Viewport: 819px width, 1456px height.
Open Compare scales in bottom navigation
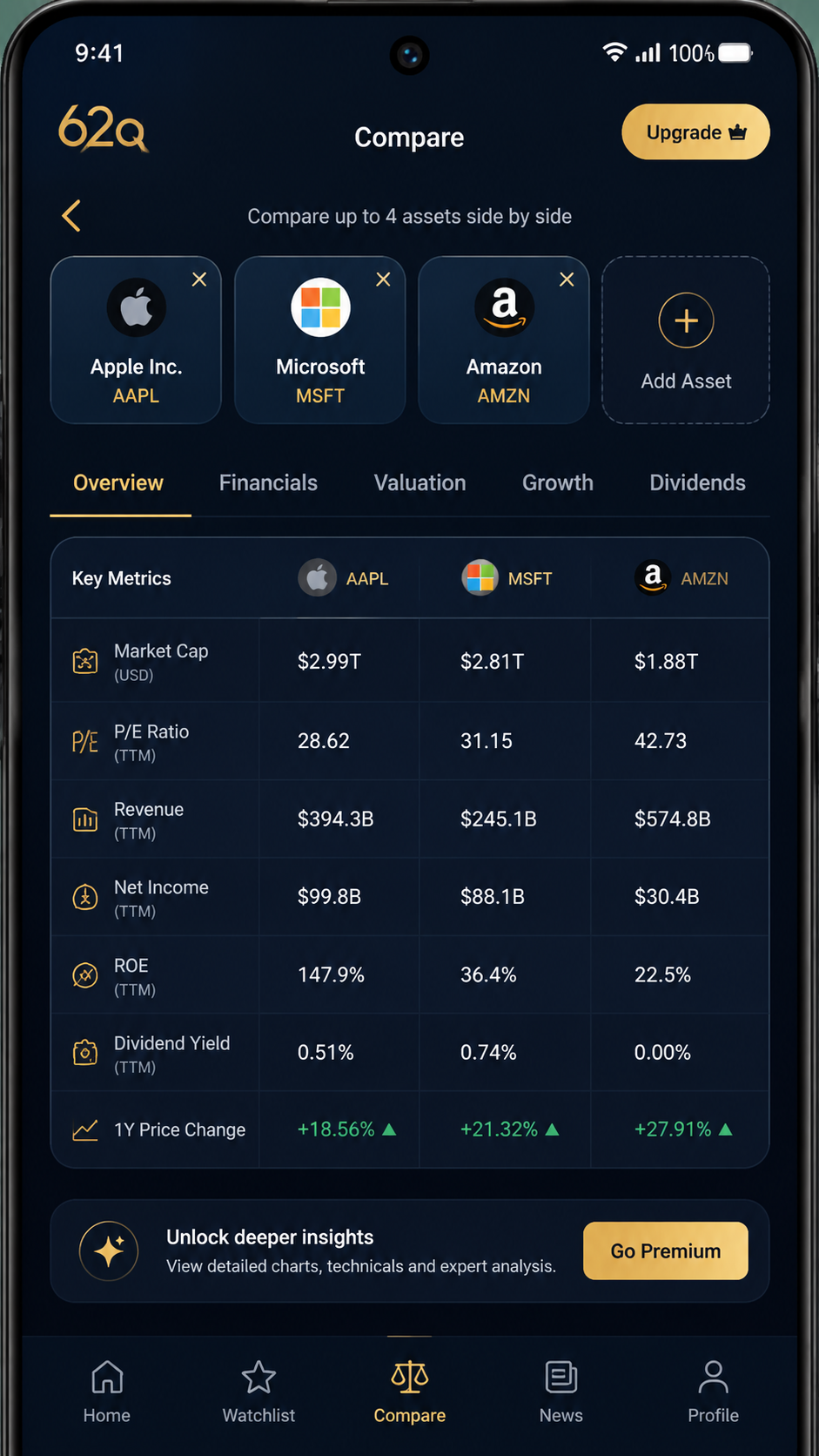409,1392
